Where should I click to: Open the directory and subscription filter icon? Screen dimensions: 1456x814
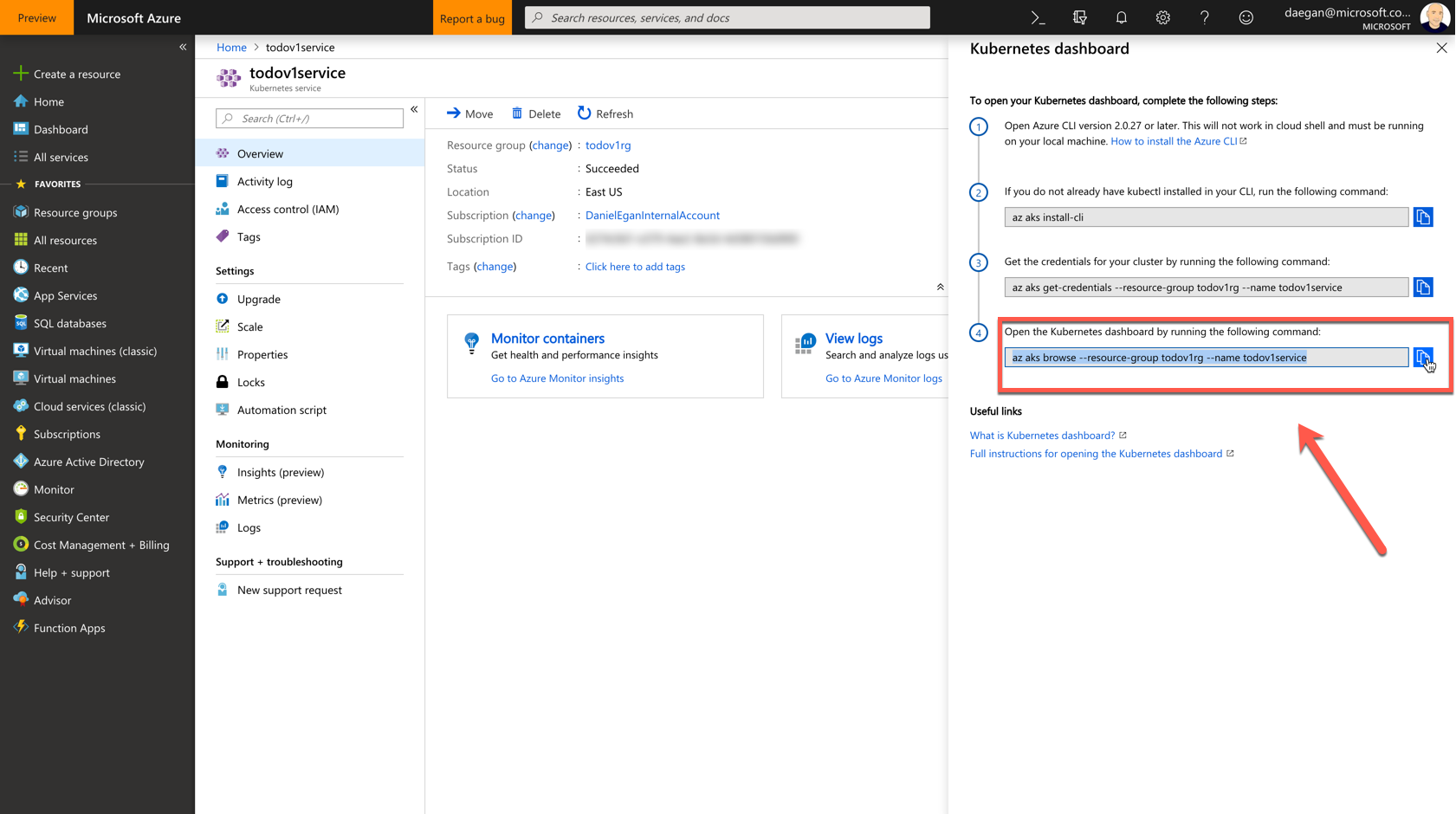click(1079, 17)
